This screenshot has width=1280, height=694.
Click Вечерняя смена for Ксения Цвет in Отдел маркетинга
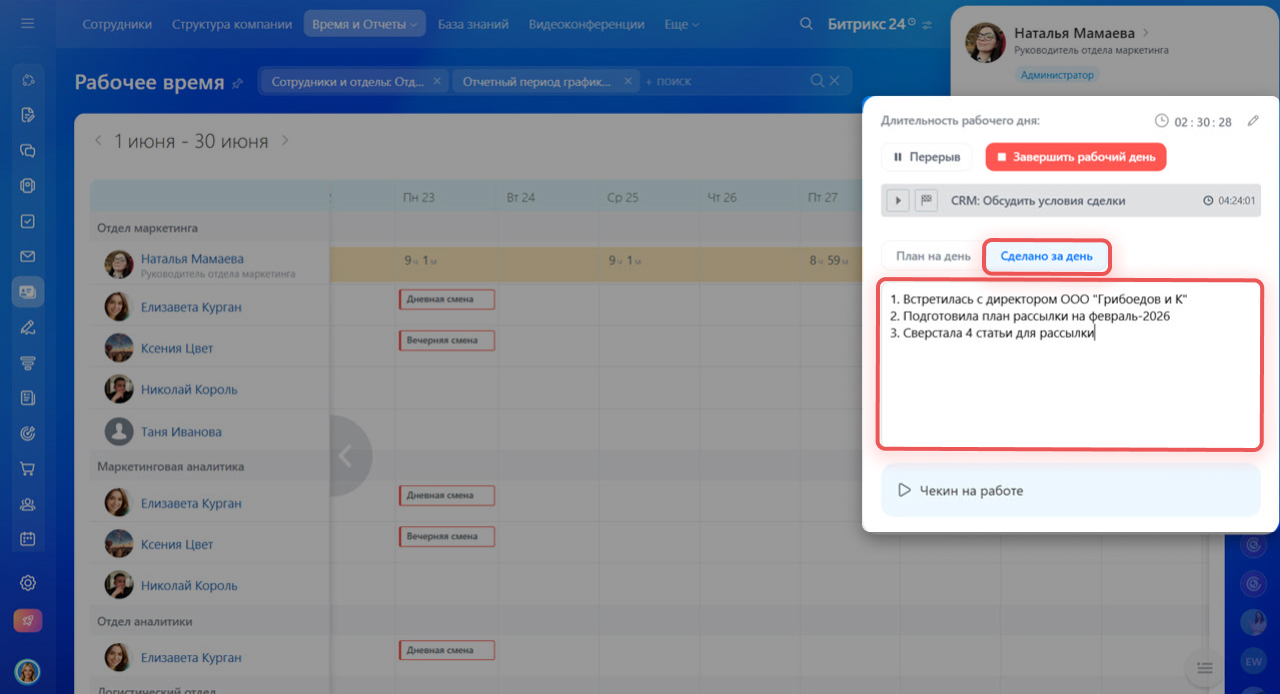(447, 340)
